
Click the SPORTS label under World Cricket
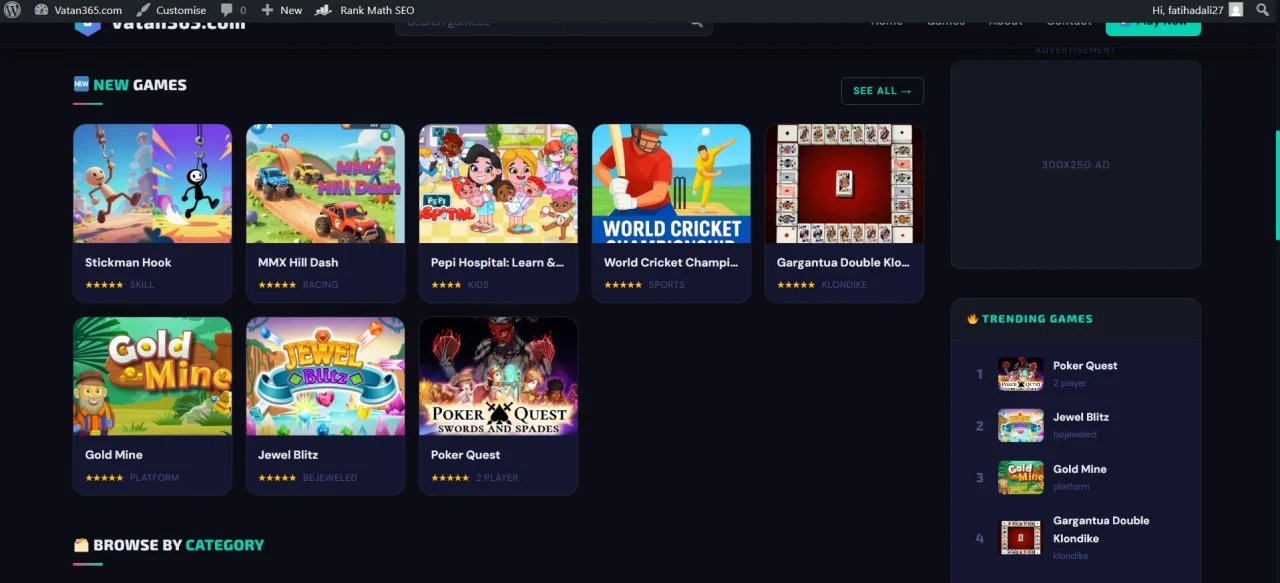point(667,285)
